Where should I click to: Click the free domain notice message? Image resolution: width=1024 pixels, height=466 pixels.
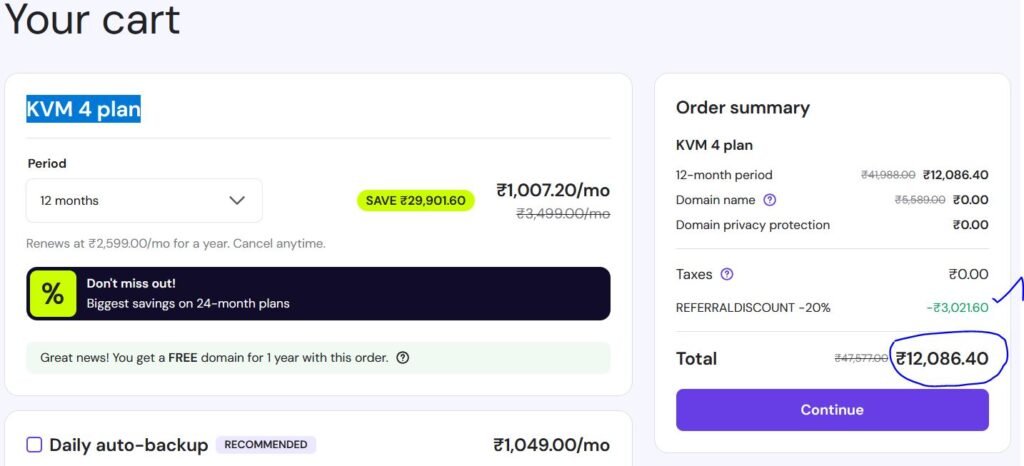tap(214, 358)
